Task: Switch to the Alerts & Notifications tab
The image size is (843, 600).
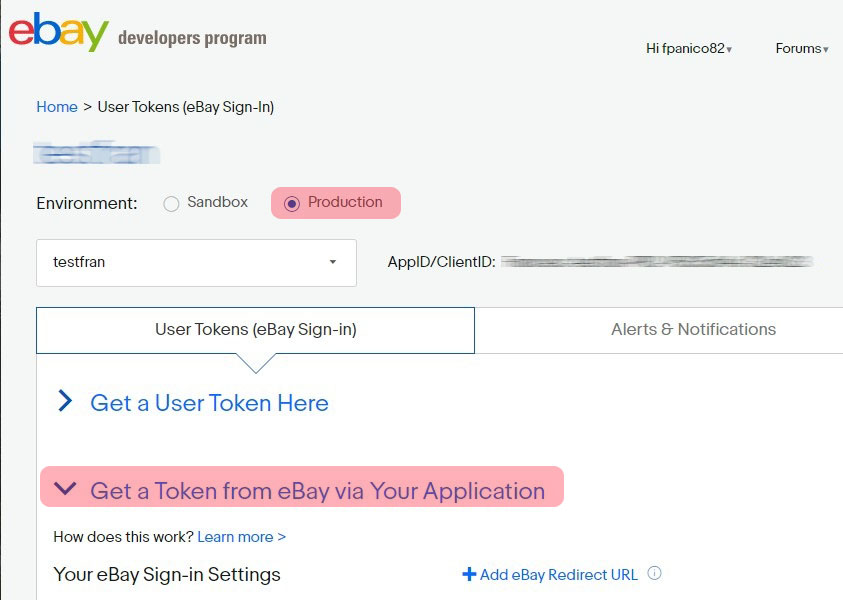Action: coord(693,329)
